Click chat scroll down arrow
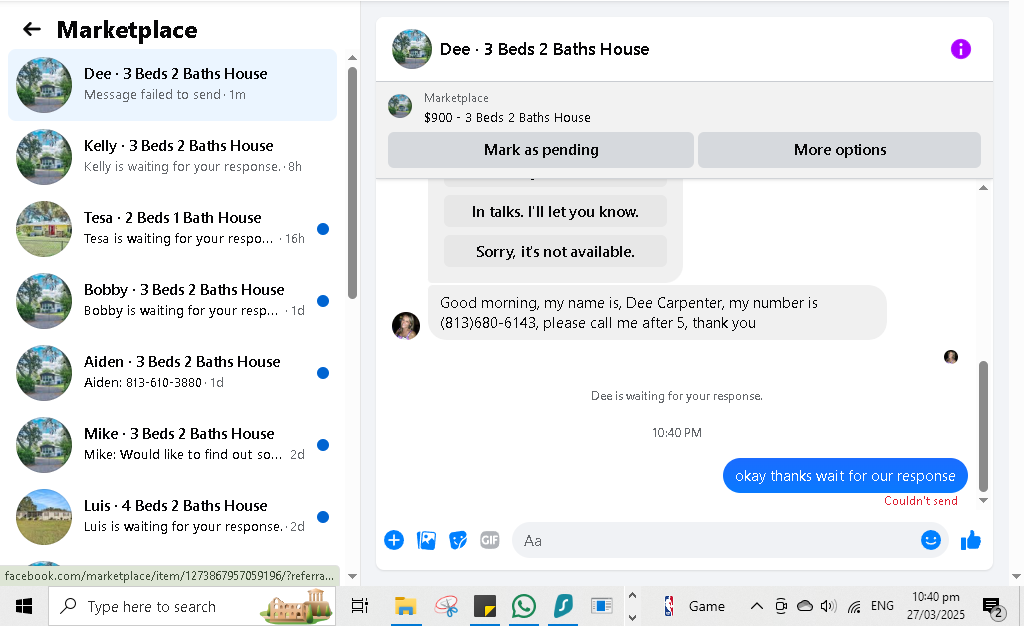 pos(984,501)
